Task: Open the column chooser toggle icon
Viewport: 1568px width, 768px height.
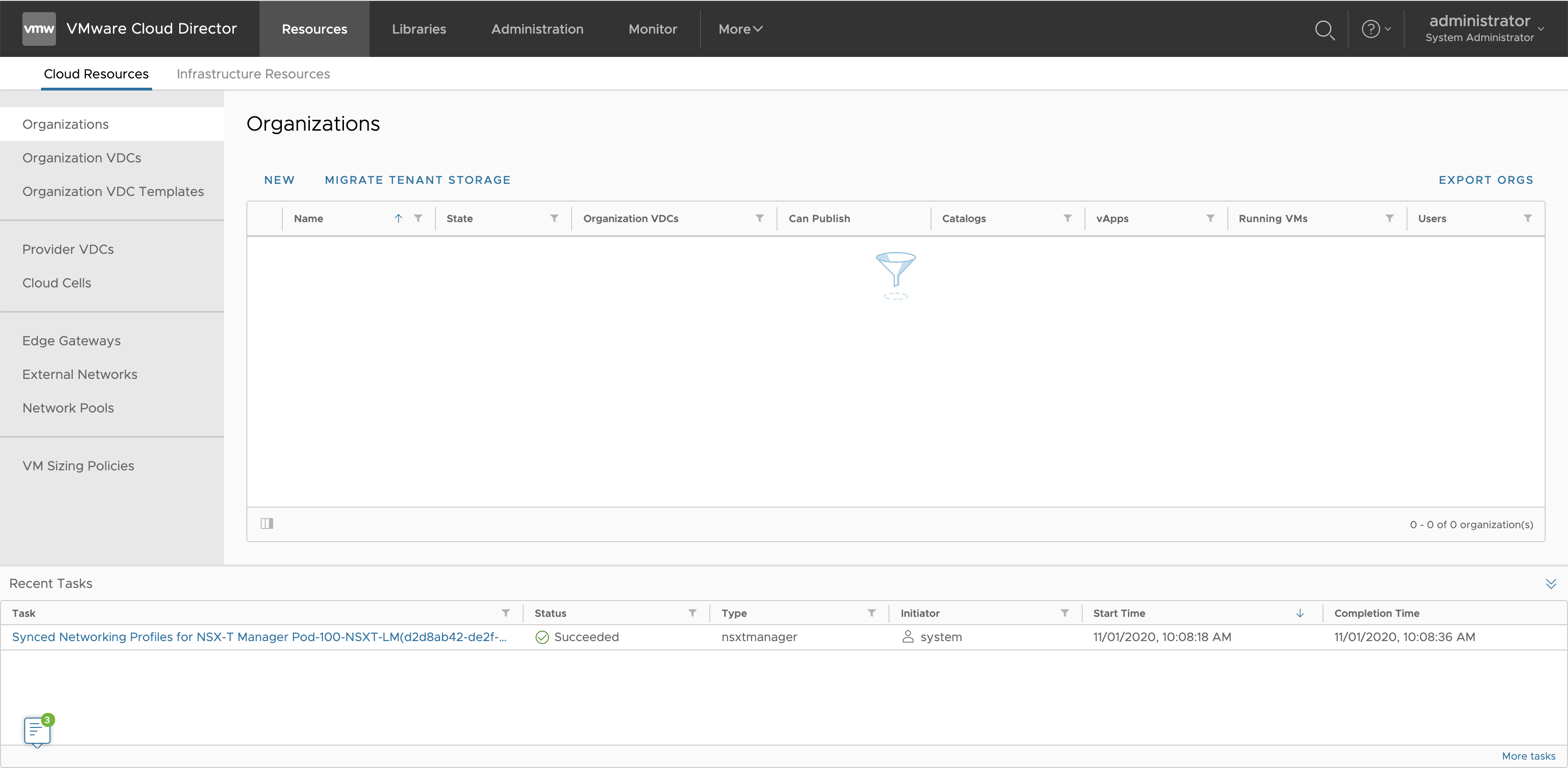Action: [x=266, y=524]
